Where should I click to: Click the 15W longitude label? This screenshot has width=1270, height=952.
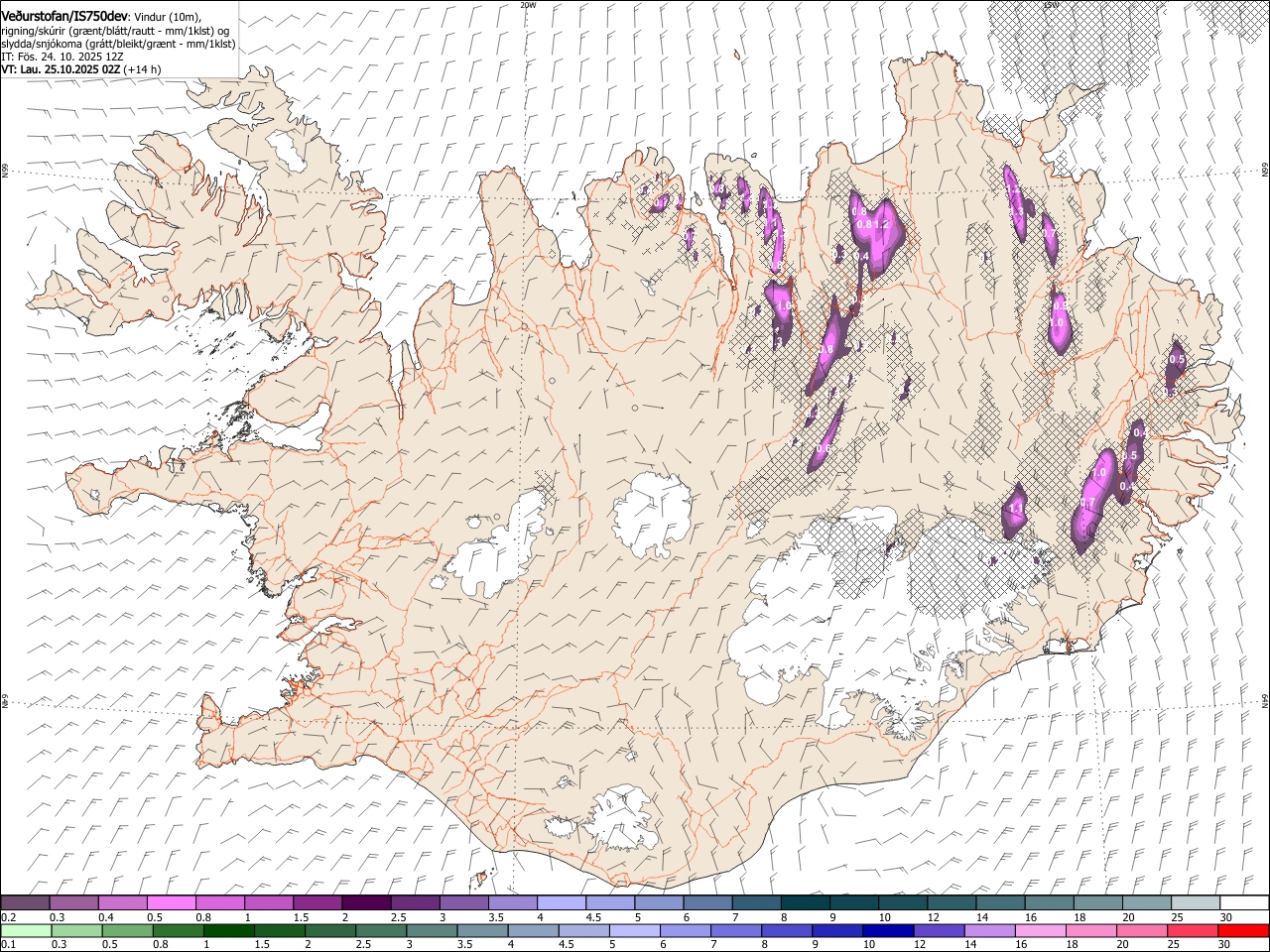pos(1051,5)
